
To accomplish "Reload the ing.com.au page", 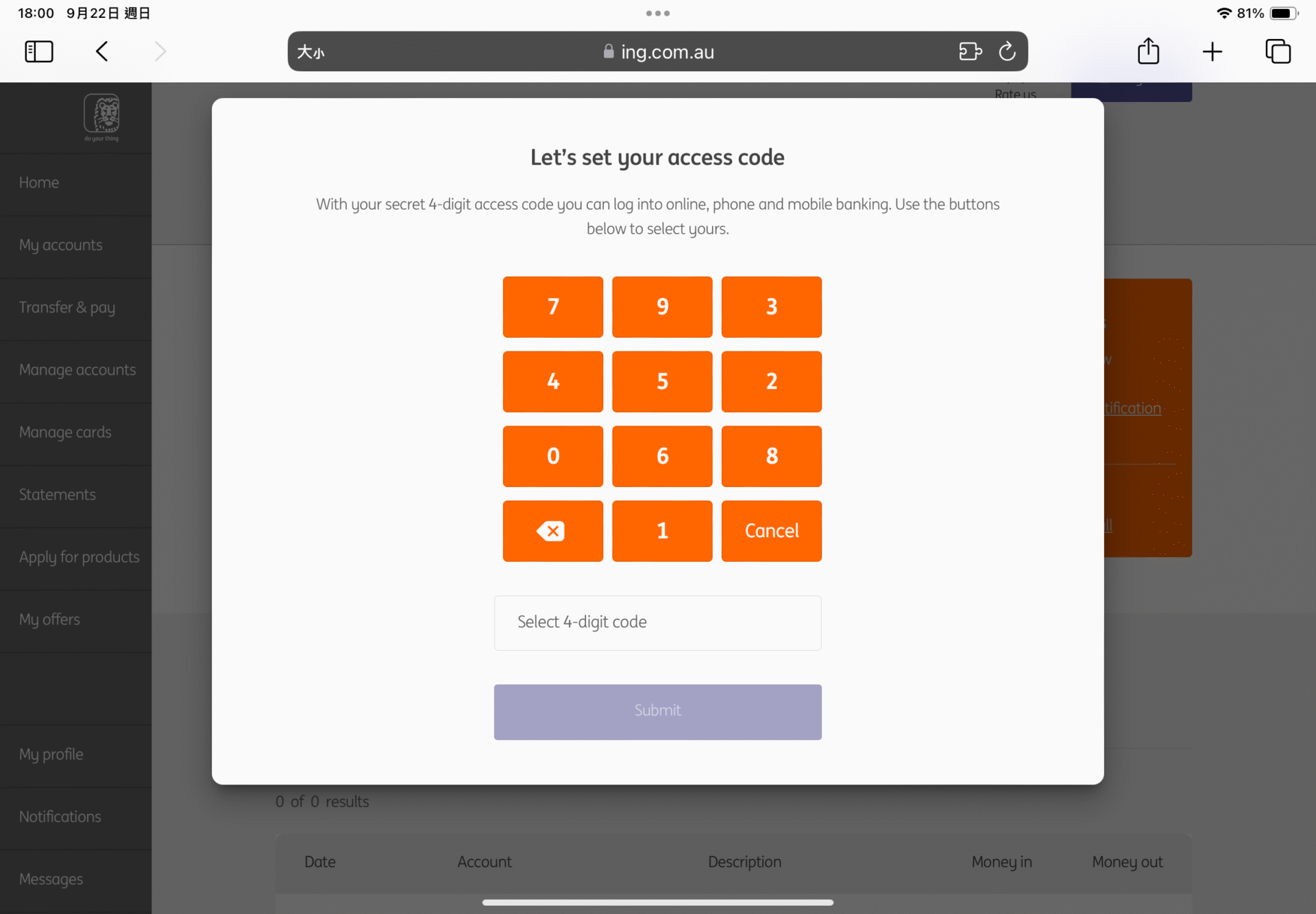I will (1007, 51).
